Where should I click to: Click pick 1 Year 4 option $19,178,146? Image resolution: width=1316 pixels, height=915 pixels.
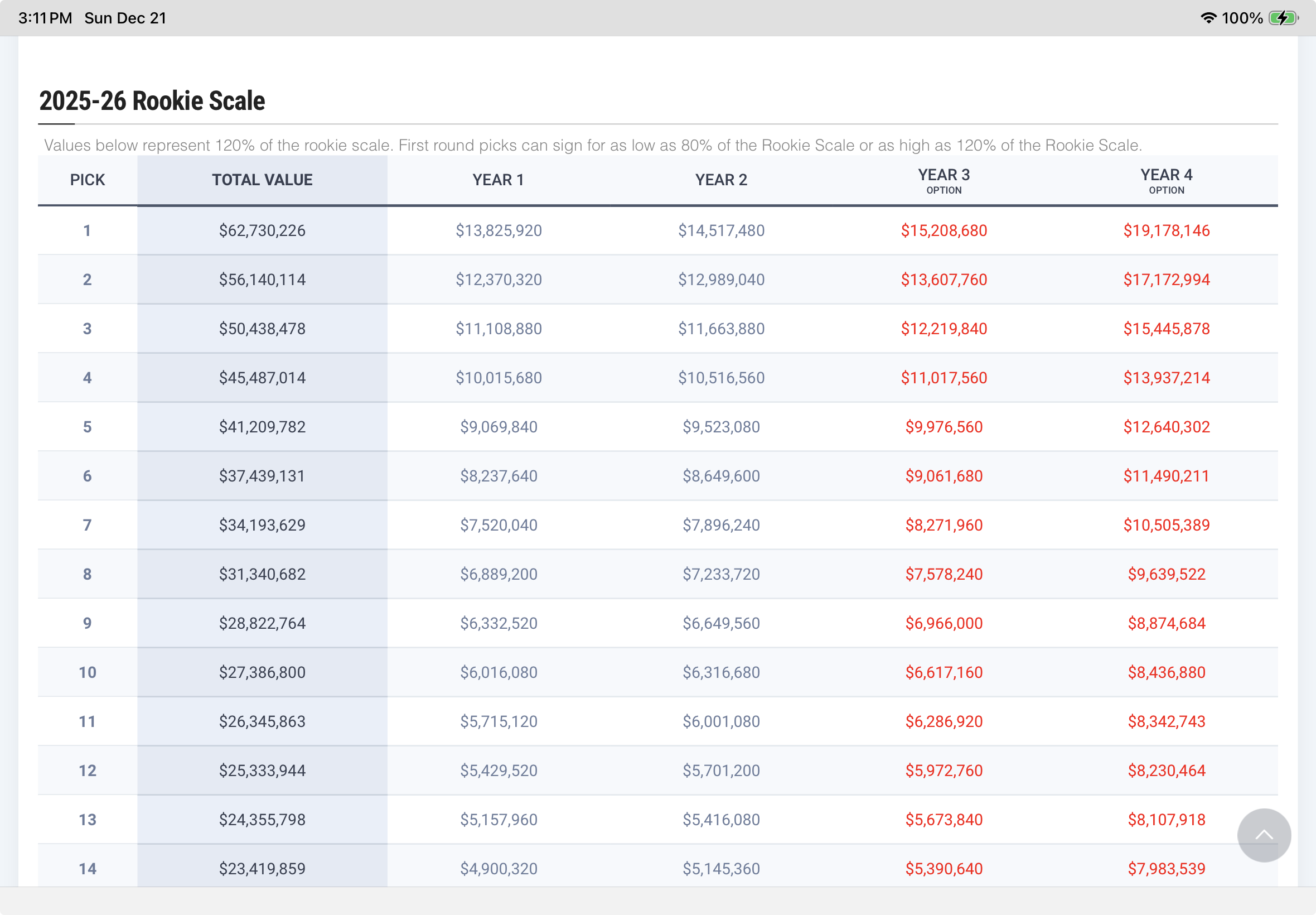1166,230
